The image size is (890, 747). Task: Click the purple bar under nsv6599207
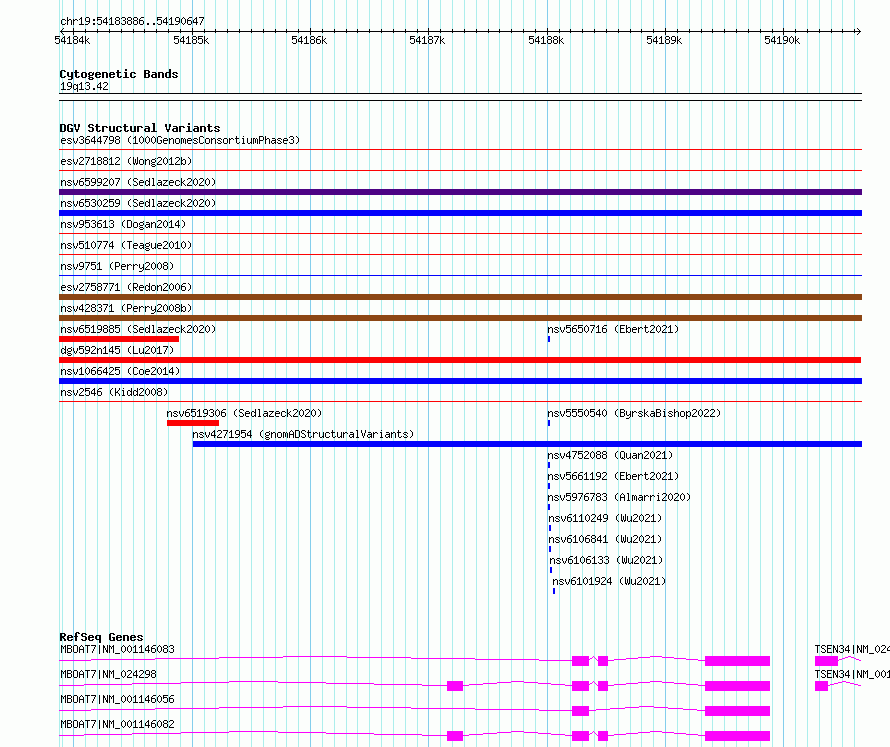coord(460,192)
